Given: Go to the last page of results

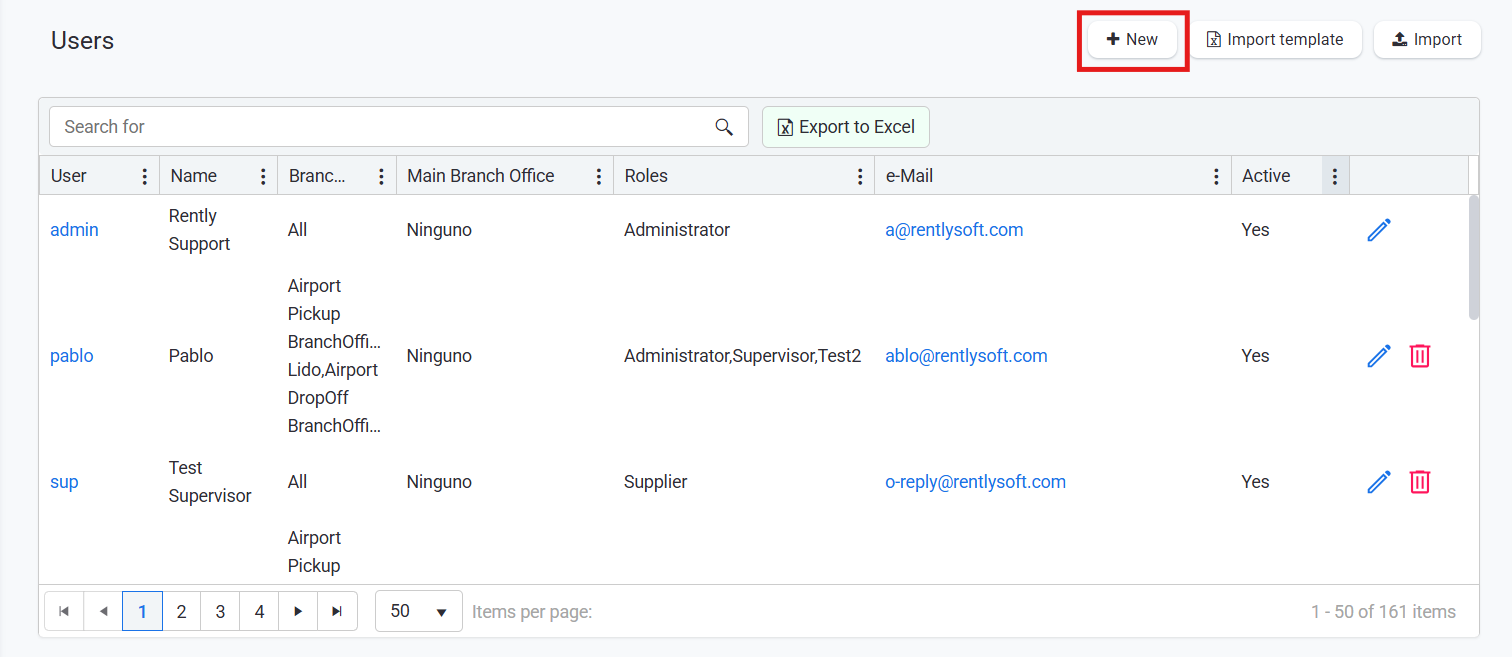Looking at the screenshot, I should (337, 611).
